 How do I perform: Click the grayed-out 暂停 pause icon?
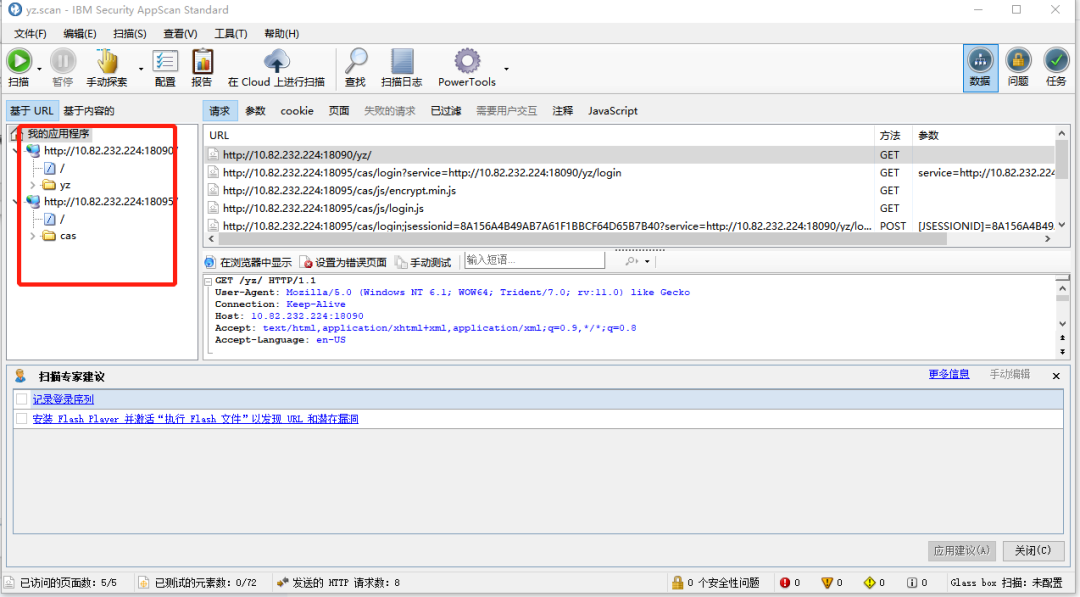(63, 61)
